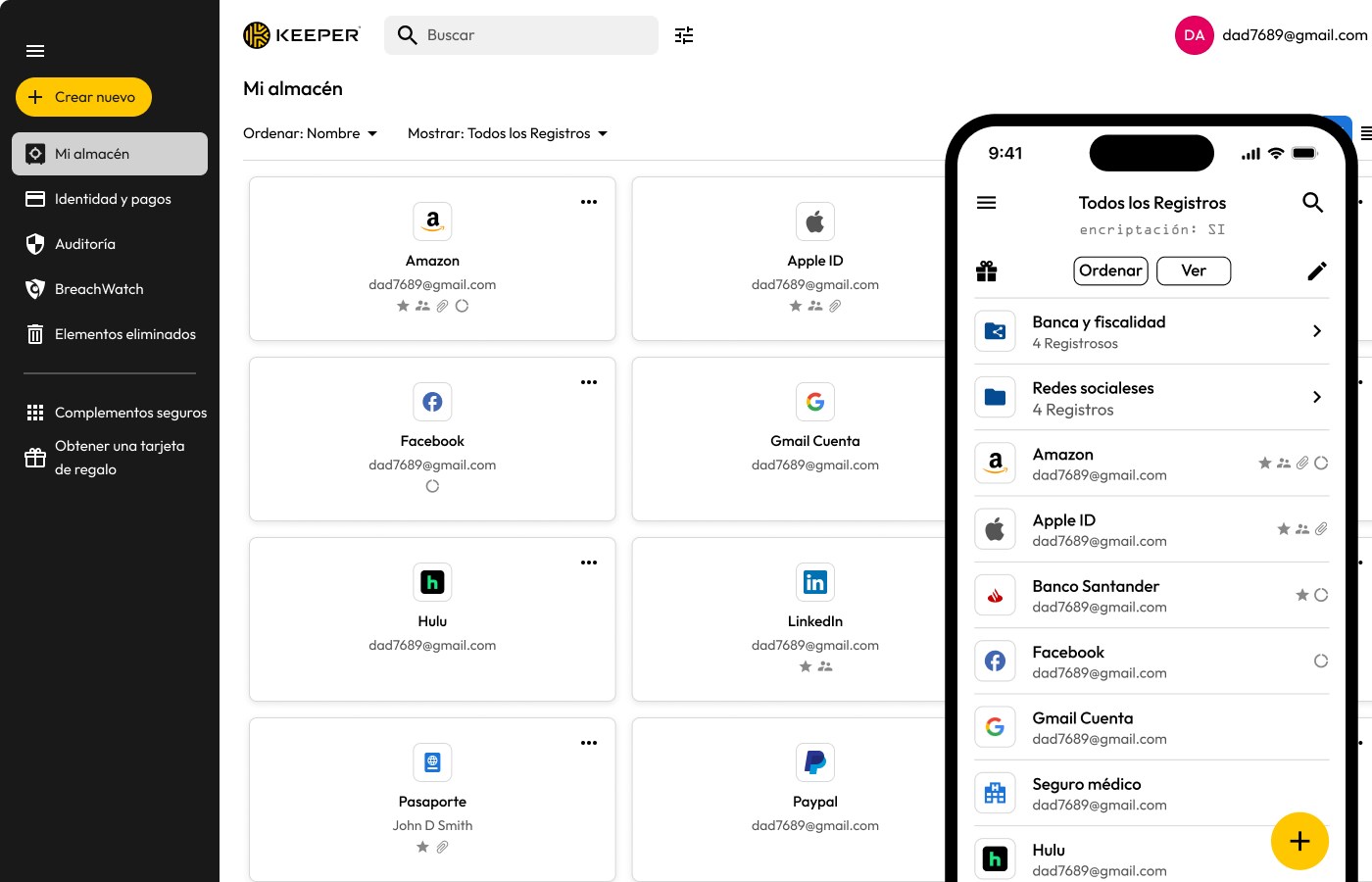Open the phone hamburger menu
1372x882 pixels.
tap(987, 203)
